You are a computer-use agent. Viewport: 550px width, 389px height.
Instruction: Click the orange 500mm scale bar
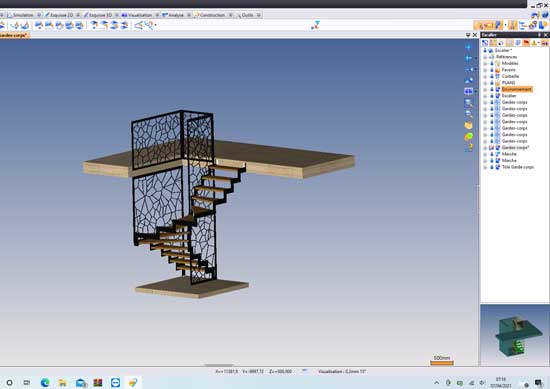point(442,363)
